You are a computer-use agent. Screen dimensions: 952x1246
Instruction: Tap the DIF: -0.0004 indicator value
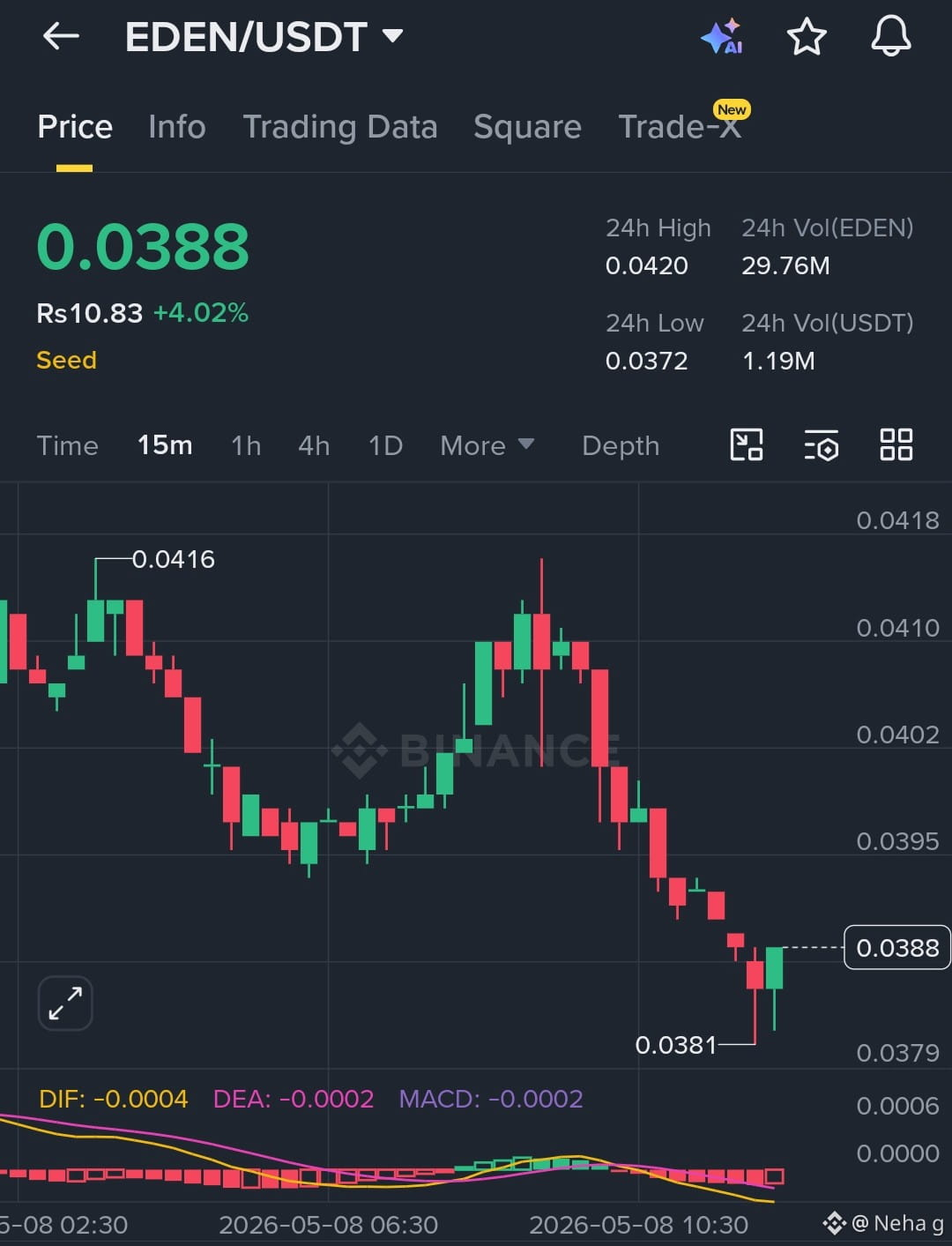(x=114, y=1099)
